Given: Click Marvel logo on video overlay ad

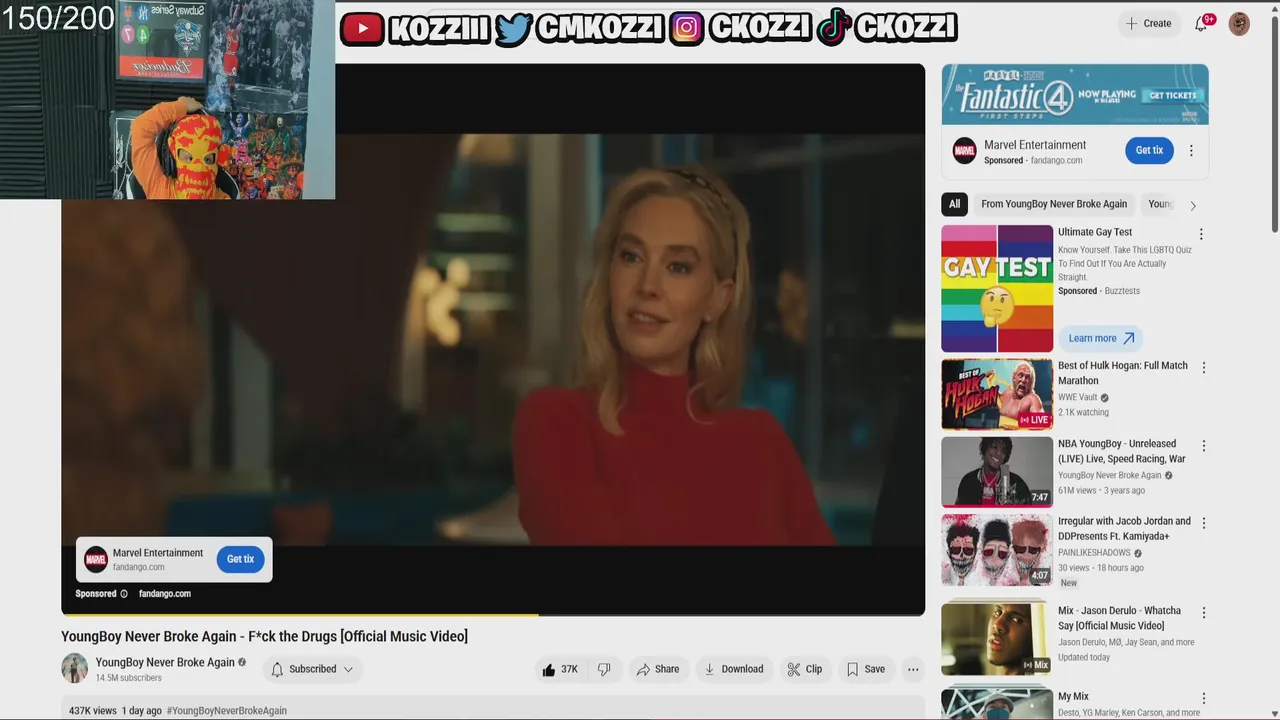Looking at the screenshot, I should pos(96,560).
